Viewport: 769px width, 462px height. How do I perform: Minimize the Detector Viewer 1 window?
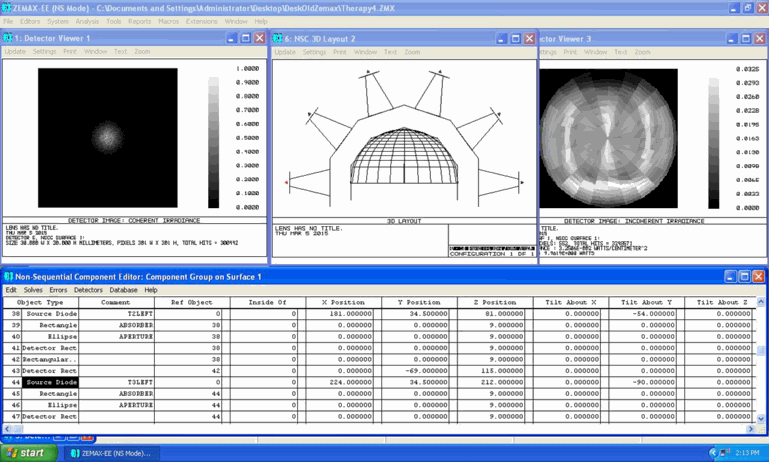coord(232,38)
